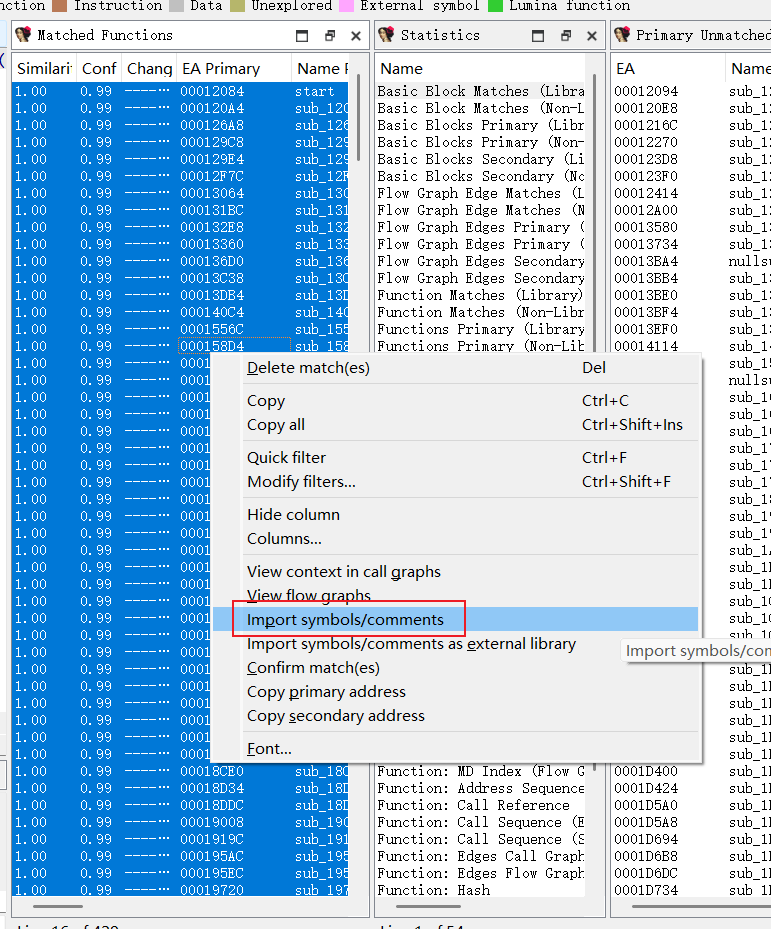The height and width of the screenshot is (929, 771).
Task: Click Statistics horizontal scrollbar
Action: [428, 906]
